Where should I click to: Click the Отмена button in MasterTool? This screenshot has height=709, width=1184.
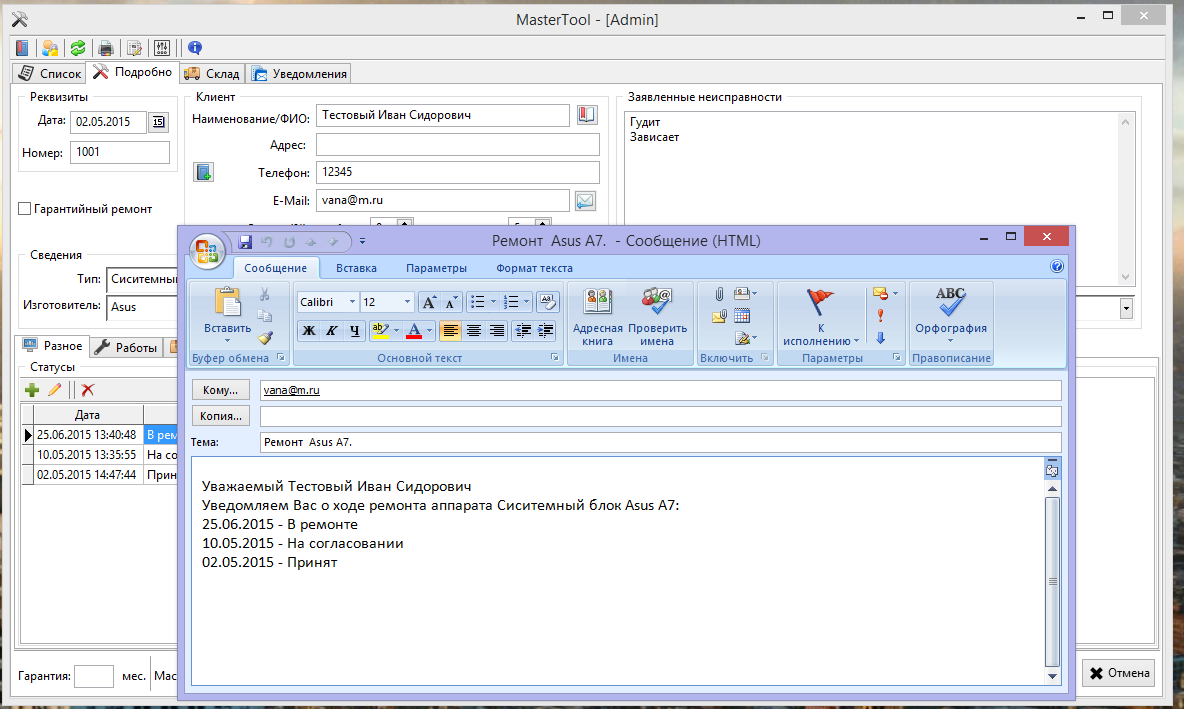pos(1119,673)
